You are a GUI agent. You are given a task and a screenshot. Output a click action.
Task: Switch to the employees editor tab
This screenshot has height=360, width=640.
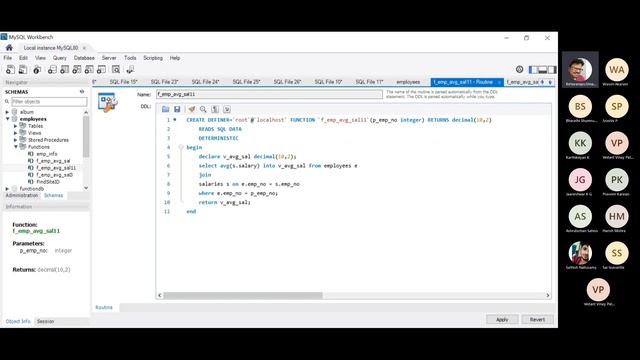[x=408, y=82]
